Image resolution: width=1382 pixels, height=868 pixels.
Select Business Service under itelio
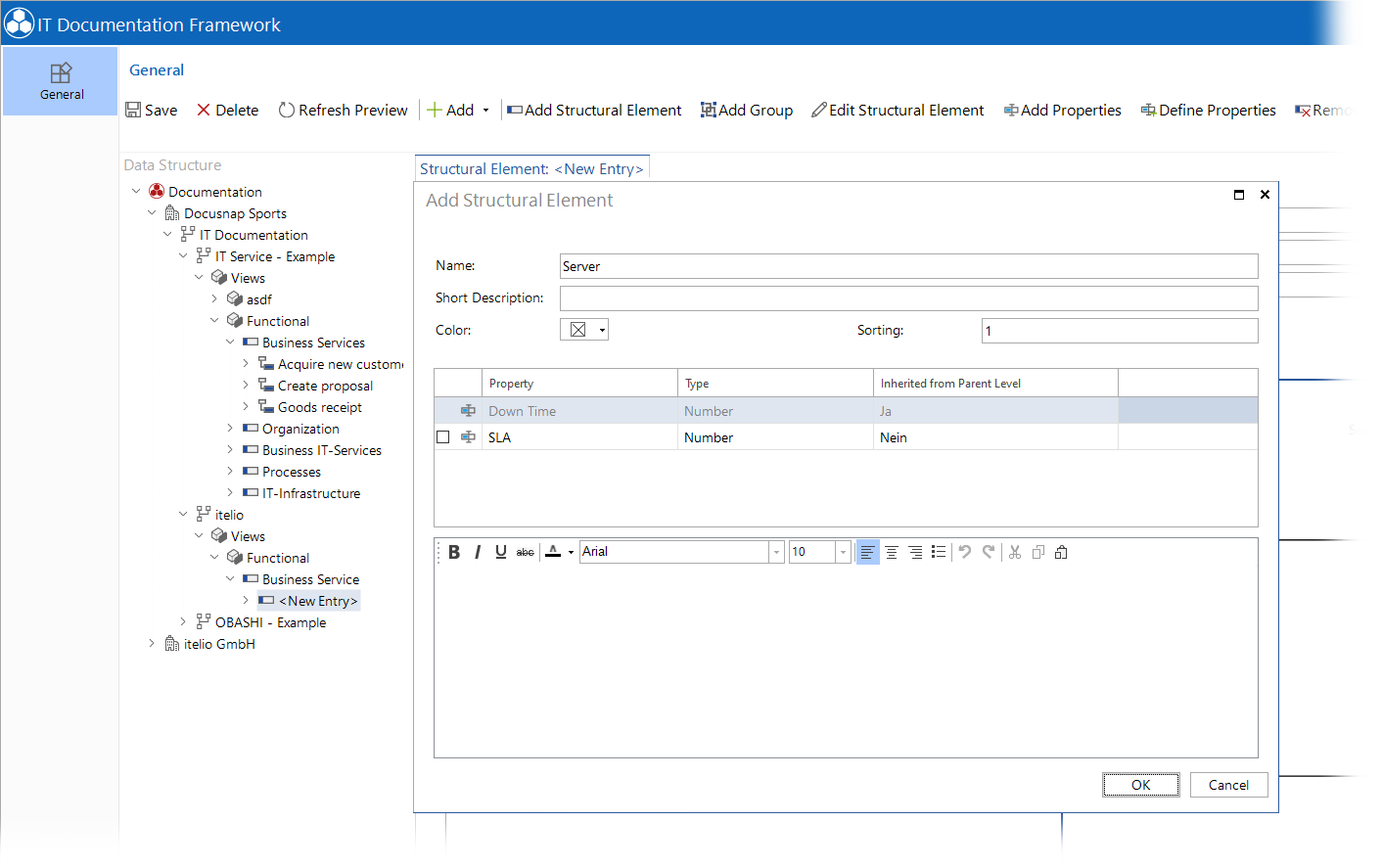point(310,579)
